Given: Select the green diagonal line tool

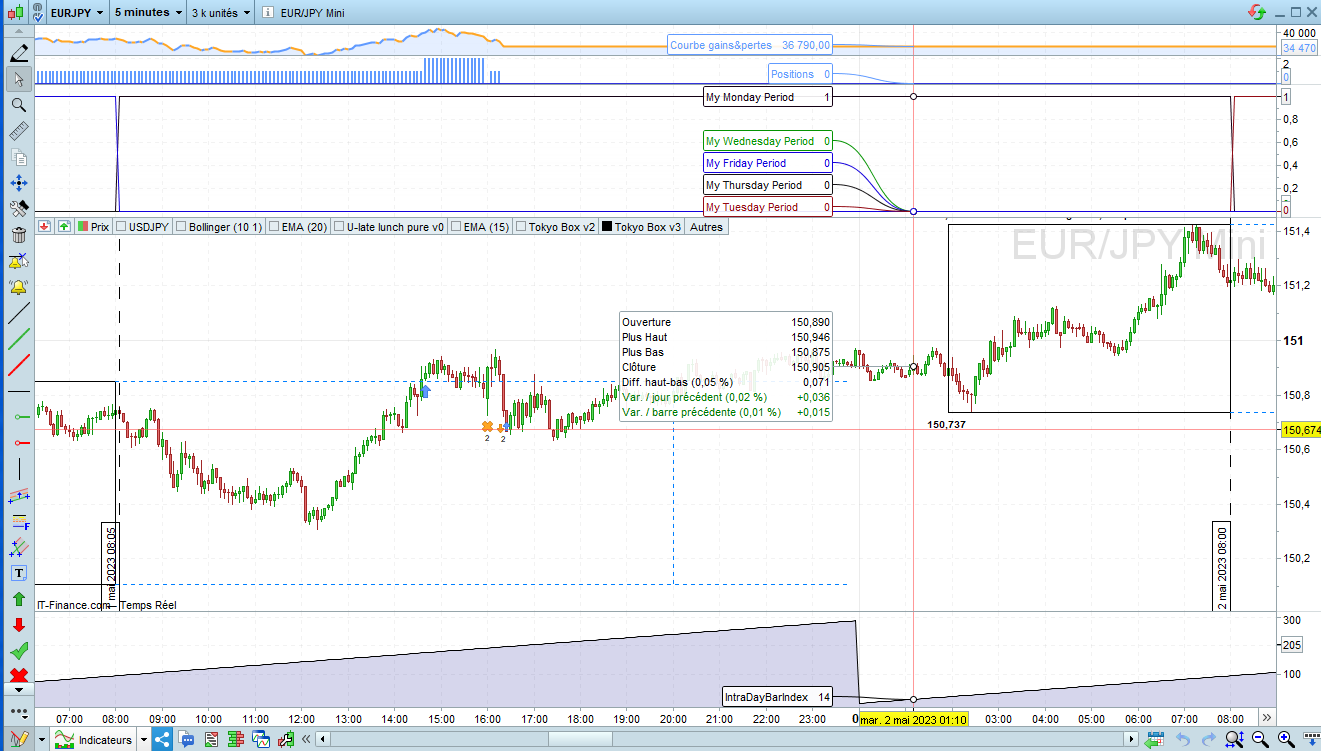Looking at the screenshot, I should pyautogui.click(x=18, y=339).
